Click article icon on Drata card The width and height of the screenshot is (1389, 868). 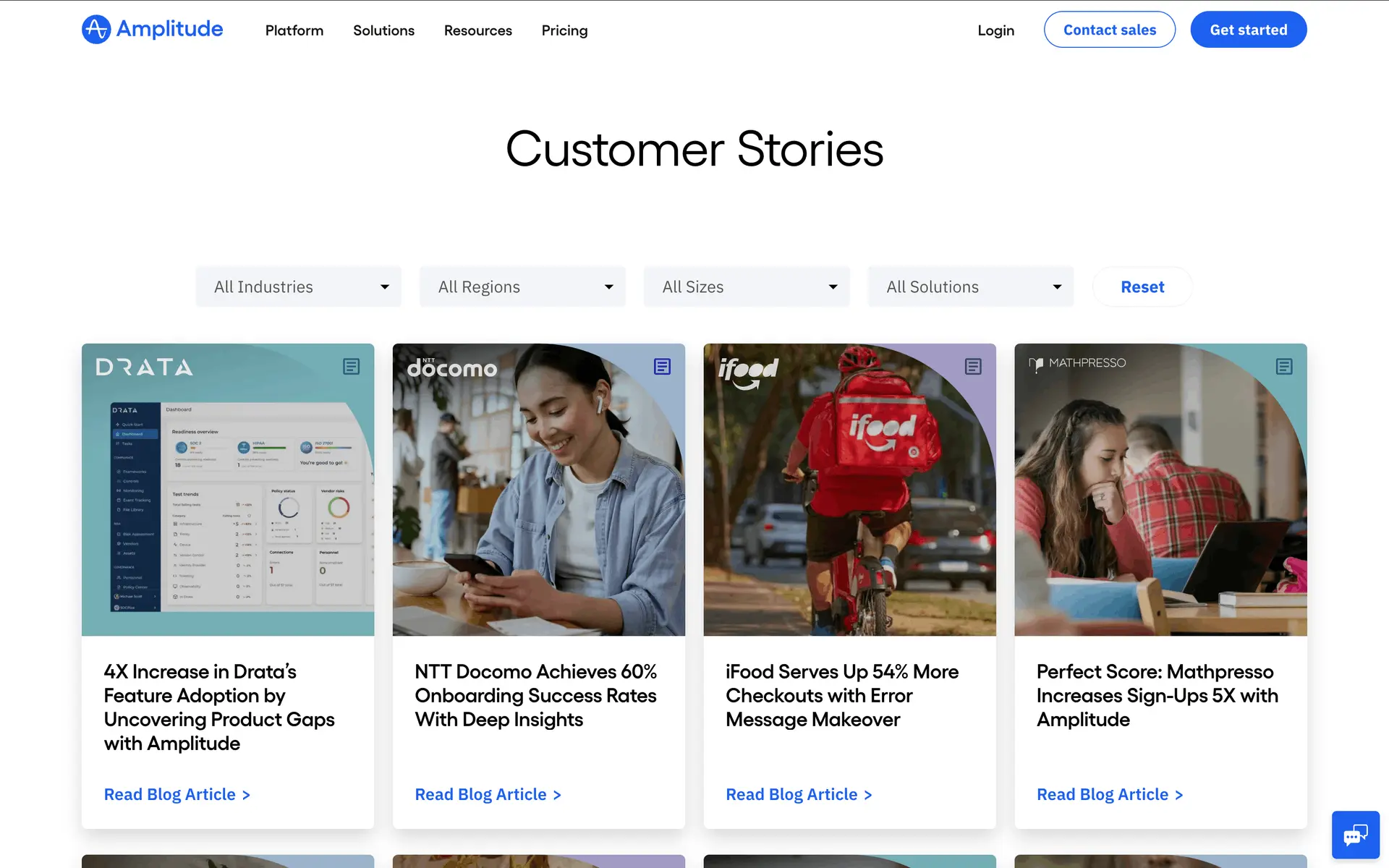pyautogui.click(x=351, y=367)
